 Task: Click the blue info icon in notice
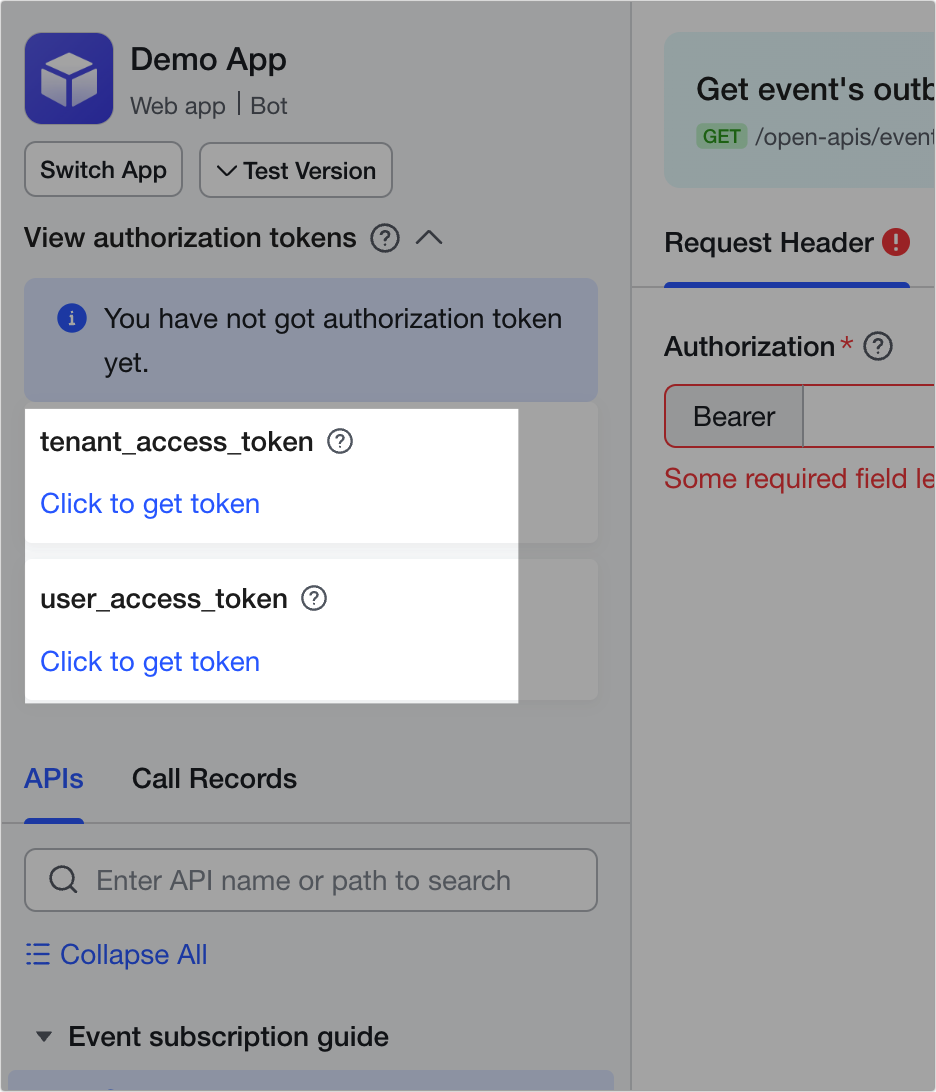(x=71, y=319)
